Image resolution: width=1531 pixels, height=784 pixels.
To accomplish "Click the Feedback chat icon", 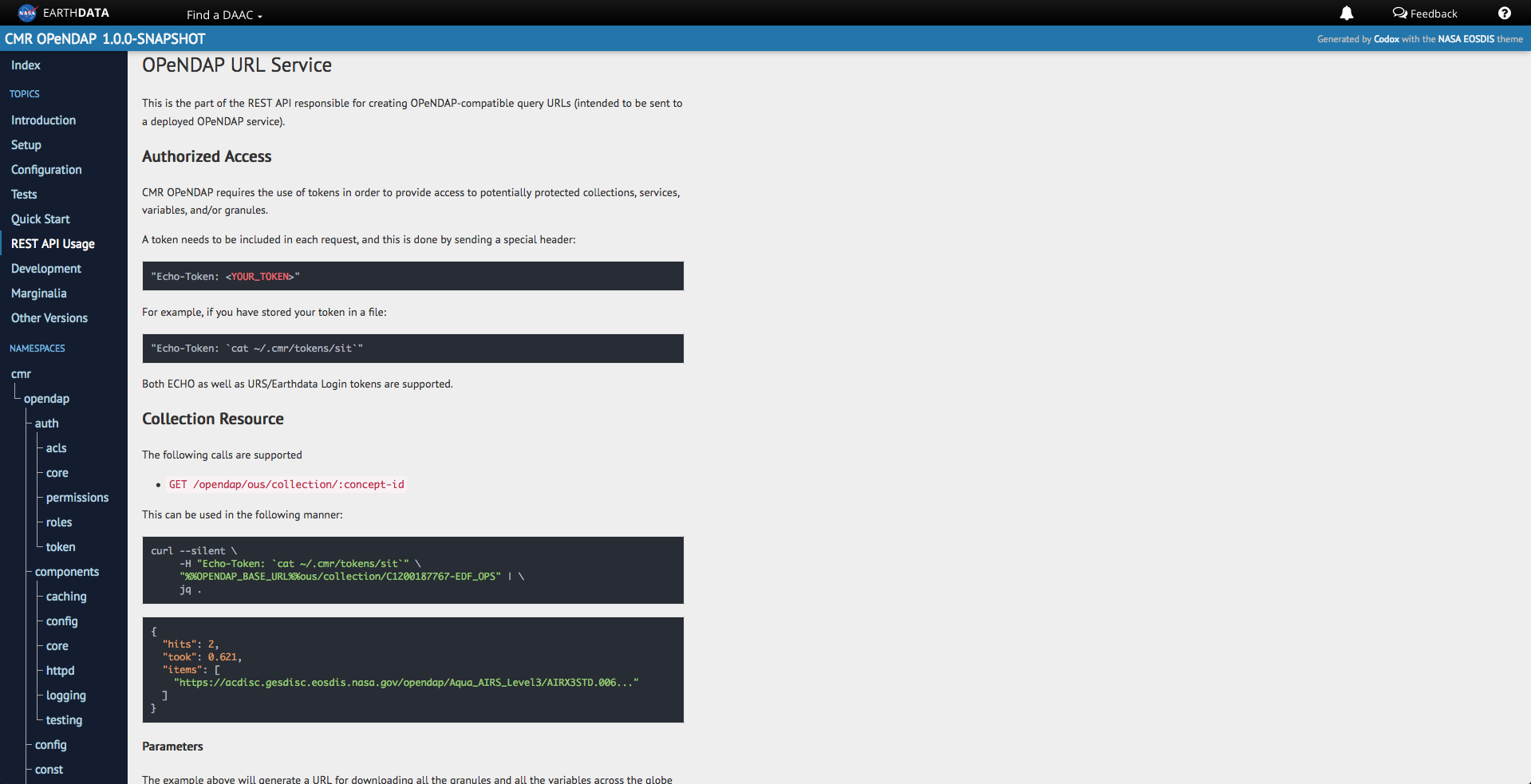I will [1399, 13].
